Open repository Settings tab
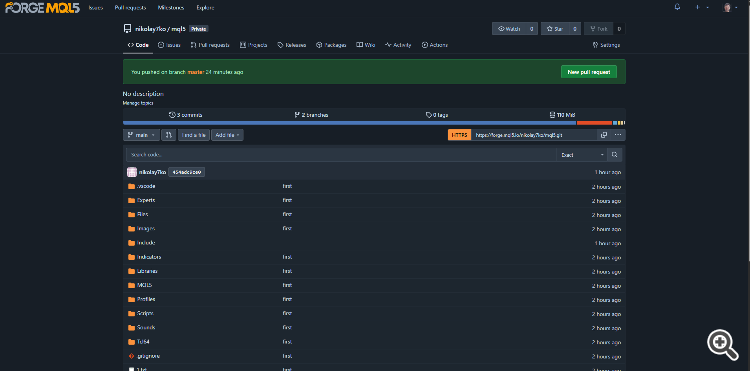 [607, 45]
